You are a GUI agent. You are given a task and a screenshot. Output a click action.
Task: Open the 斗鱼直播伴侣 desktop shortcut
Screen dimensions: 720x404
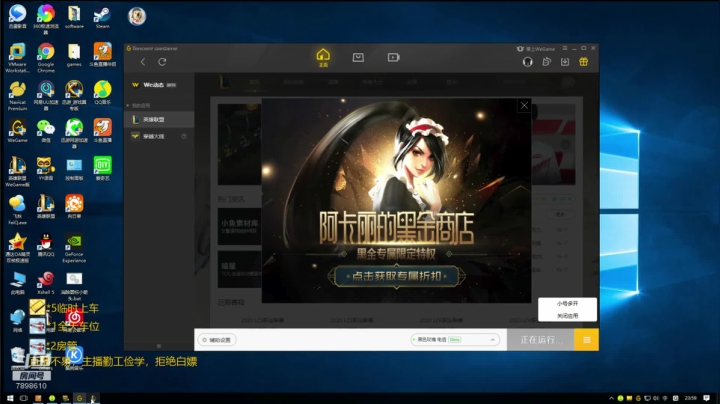pos(102,55)
